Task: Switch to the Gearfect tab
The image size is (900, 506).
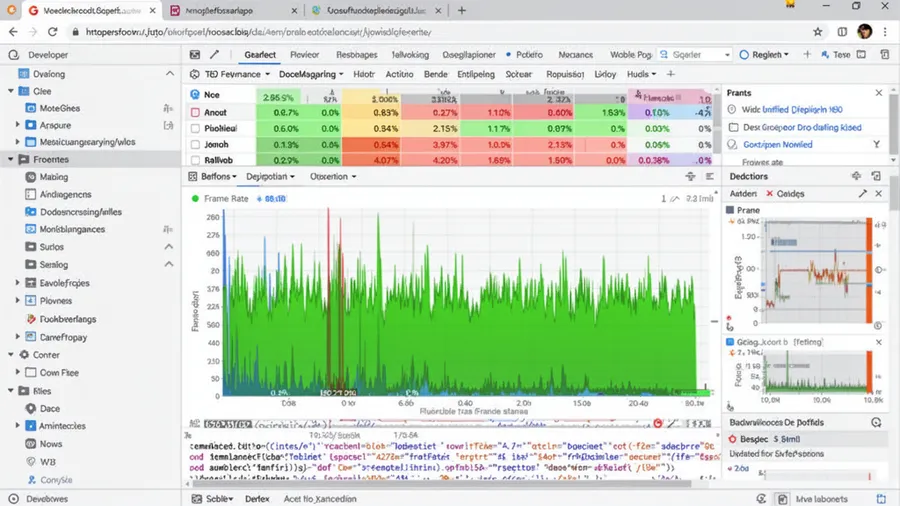Action: [260, 55]
